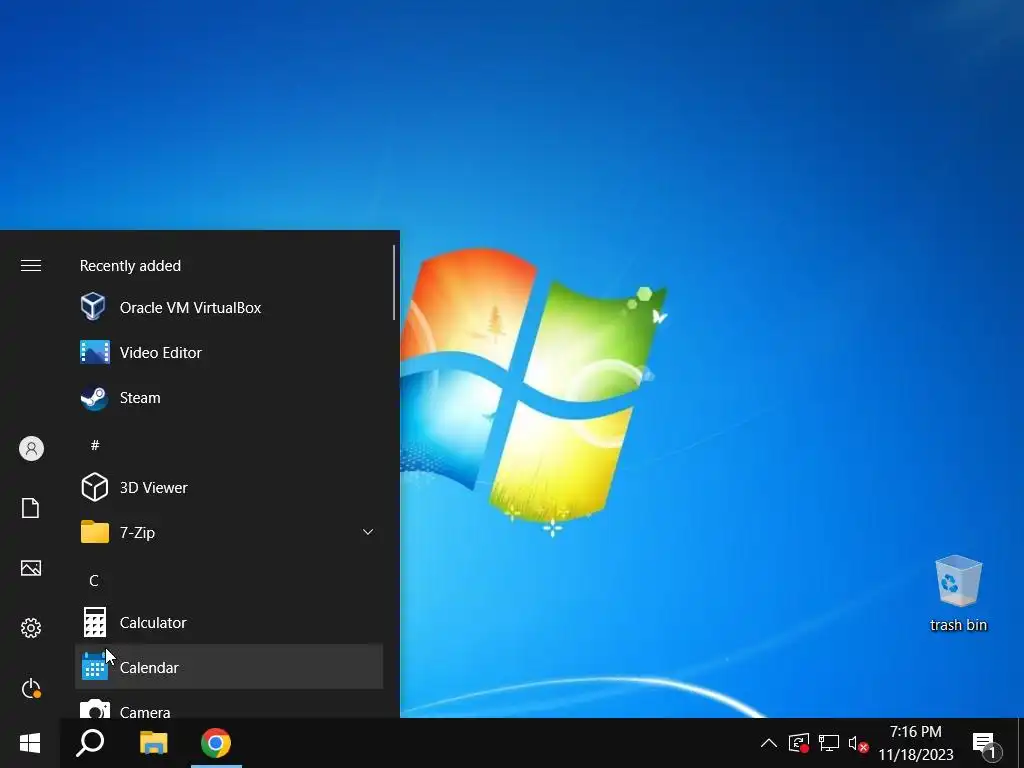Click the 7-Zip folder icon
This screenshot has width=1024, height=768.
pos(95,532)
